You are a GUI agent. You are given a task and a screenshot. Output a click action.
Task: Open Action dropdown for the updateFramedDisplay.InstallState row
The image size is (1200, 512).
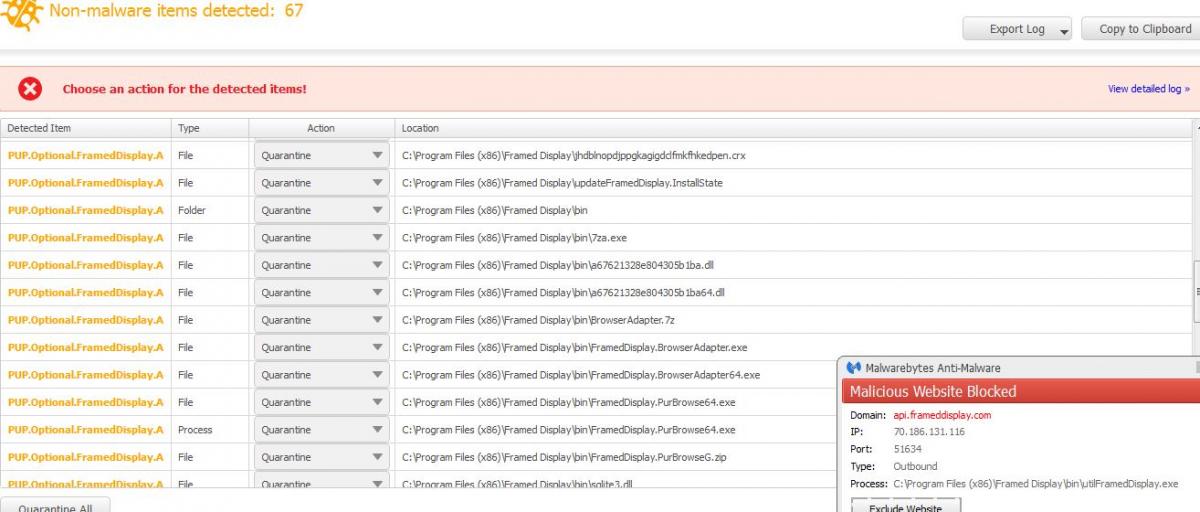pyautogui.click(x=322, y=183)
